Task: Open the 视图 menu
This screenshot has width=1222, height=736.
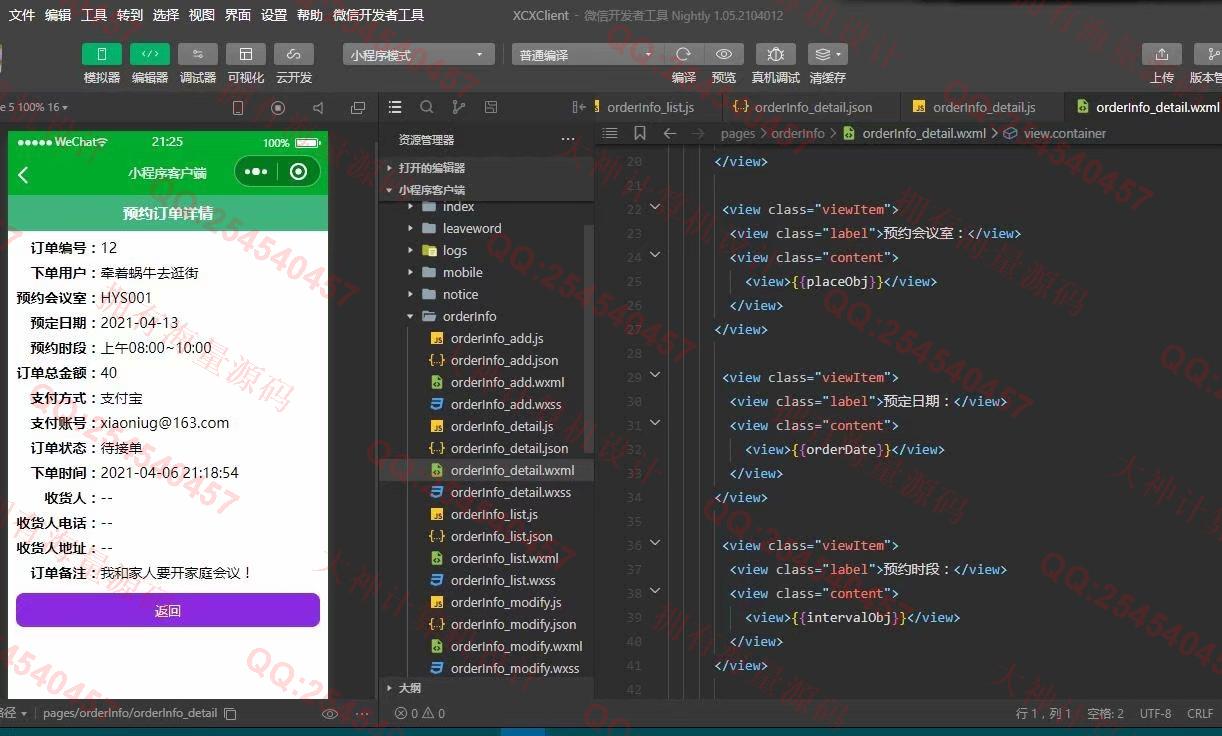Action: click(x=202, y=15)
